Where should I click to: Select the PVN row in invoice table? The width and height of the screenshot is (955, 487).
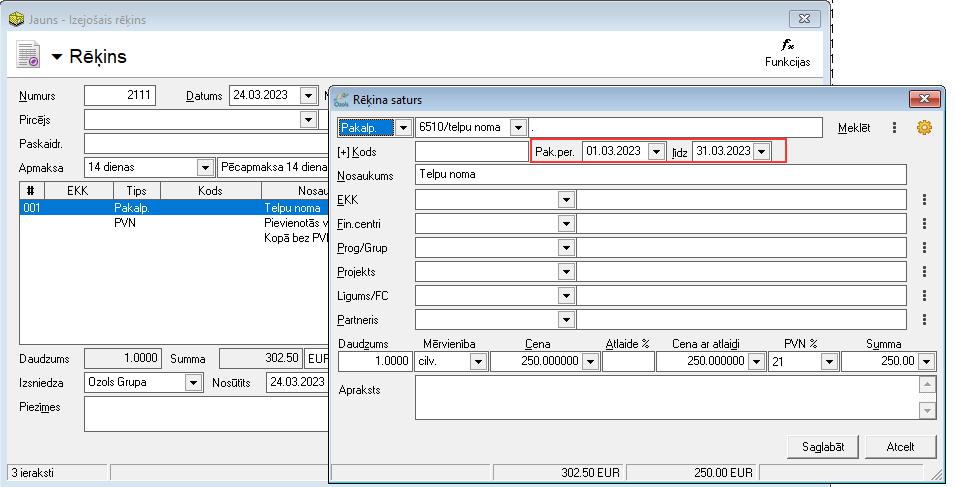[174, 223]
